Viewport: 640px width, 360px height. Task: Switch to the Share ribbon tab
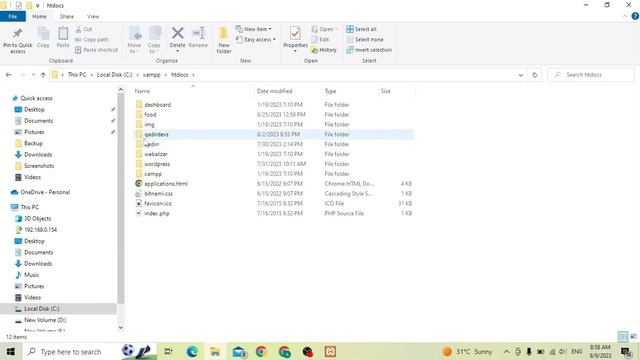click(67, 16)
